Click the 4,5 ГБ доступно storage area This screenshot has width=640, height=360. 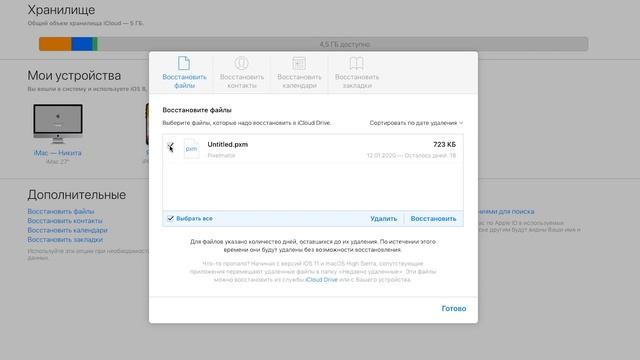coord(344,44)
